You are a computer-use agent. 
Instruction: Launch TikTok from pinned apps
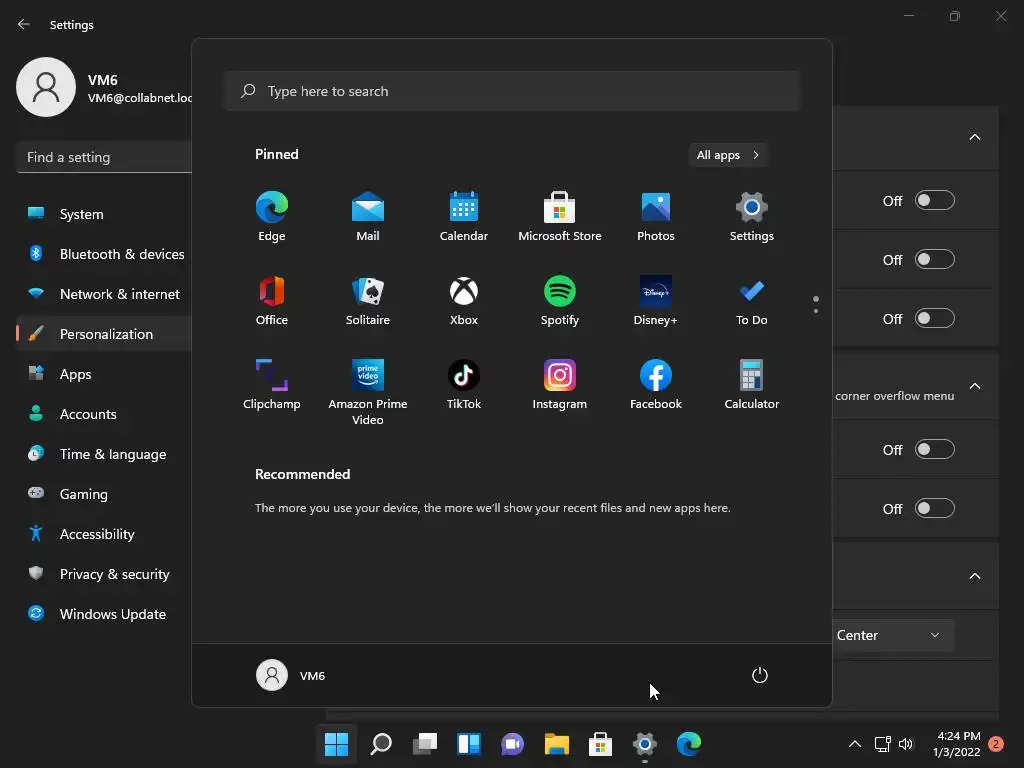[x=464, y=385]
